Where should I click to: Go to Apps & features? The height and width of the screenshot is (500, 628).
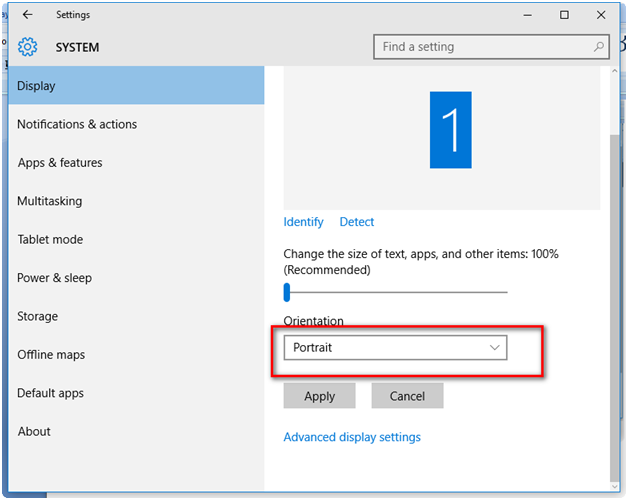(x=60, y=163)
